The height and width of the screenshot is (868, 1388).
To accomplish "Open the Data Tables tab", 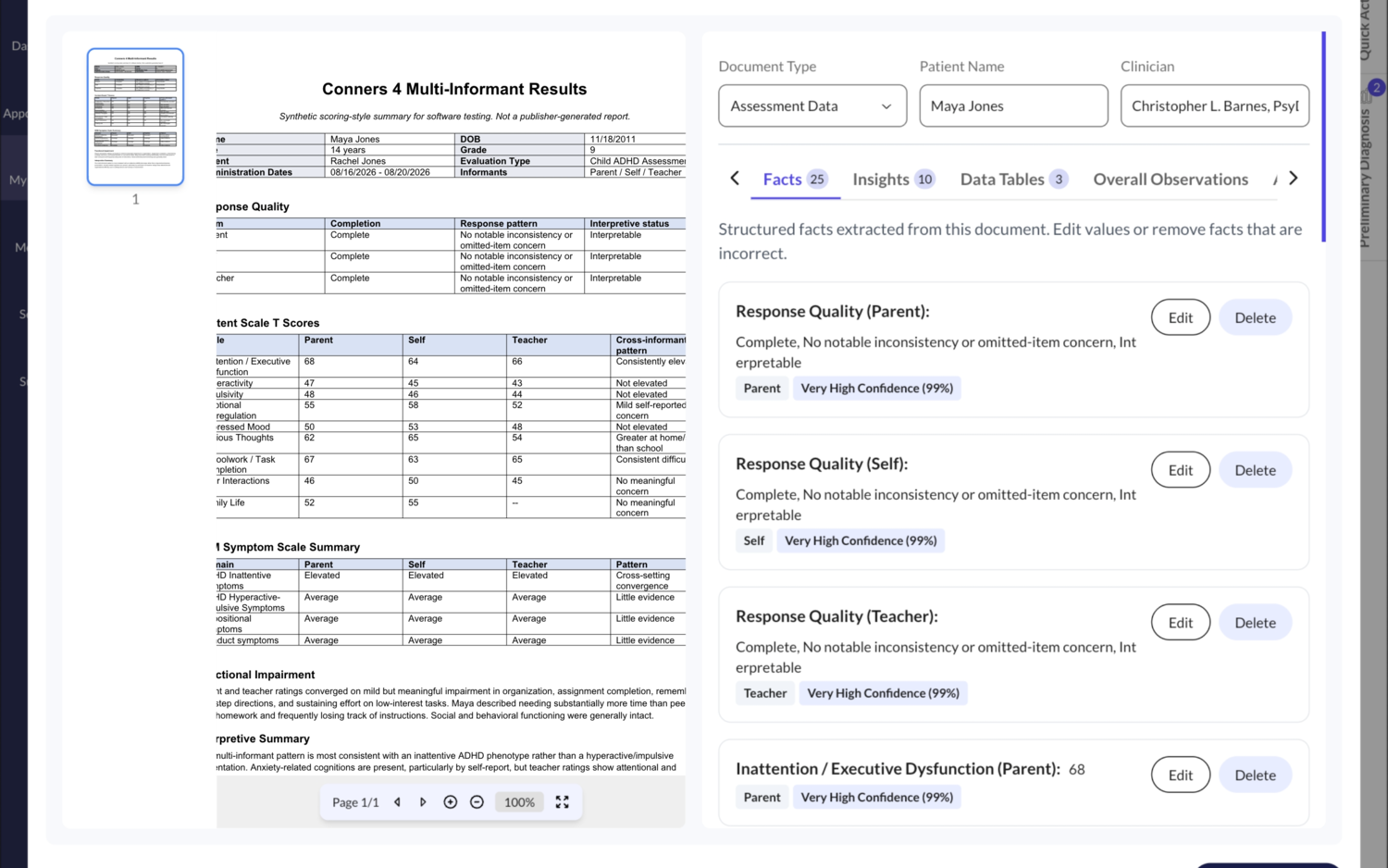I will (x=1014, y=180).
